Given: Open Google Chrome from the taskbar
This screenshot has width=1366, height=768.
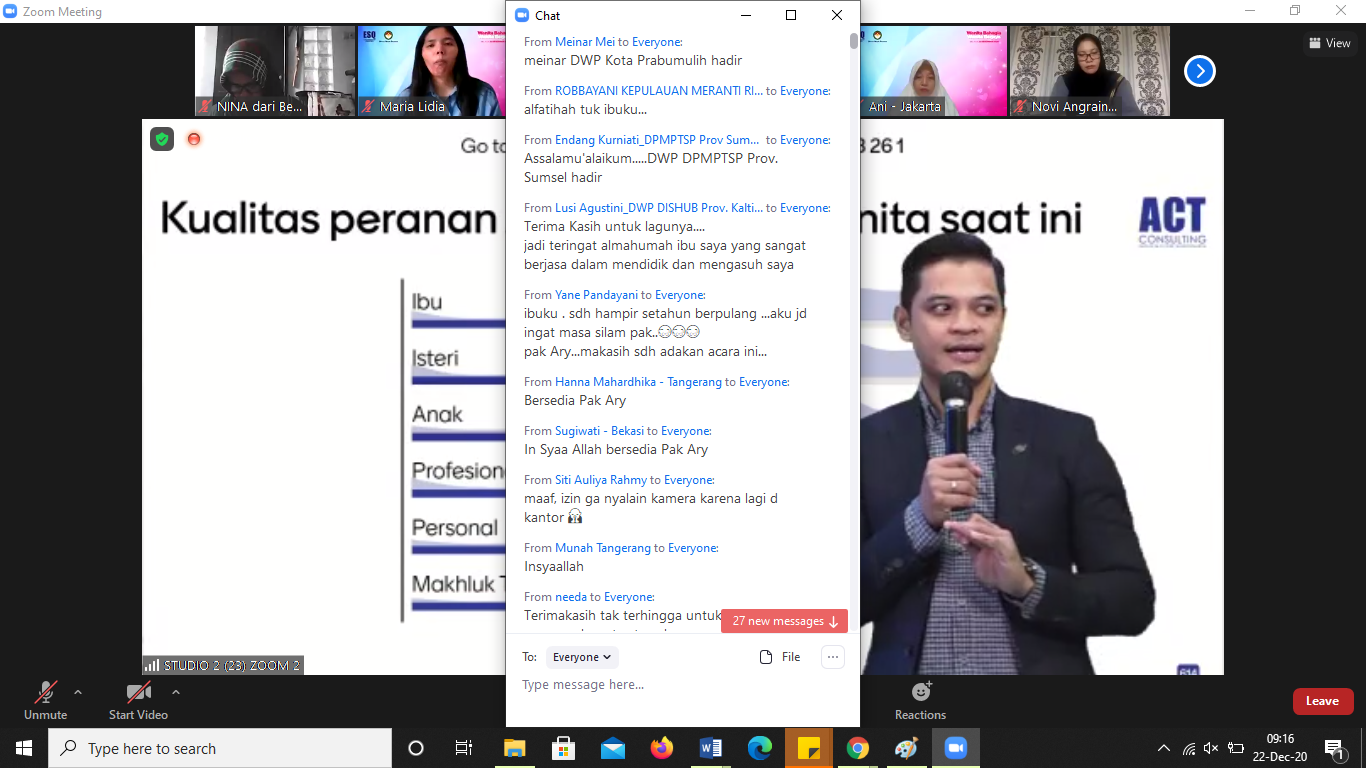Looking at the screenshot, I should coord(857,748).
